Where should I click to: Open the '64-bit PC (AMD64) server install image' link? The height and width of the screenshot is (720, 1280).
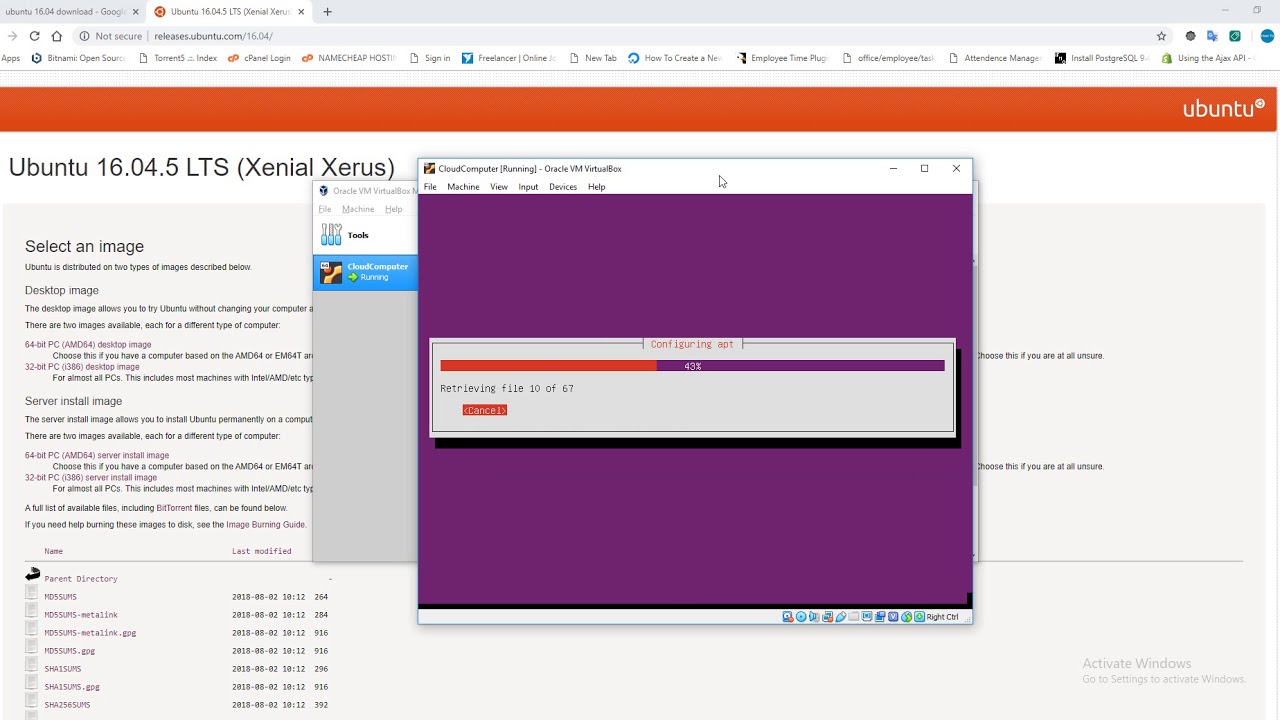click(x=97, y=455)
